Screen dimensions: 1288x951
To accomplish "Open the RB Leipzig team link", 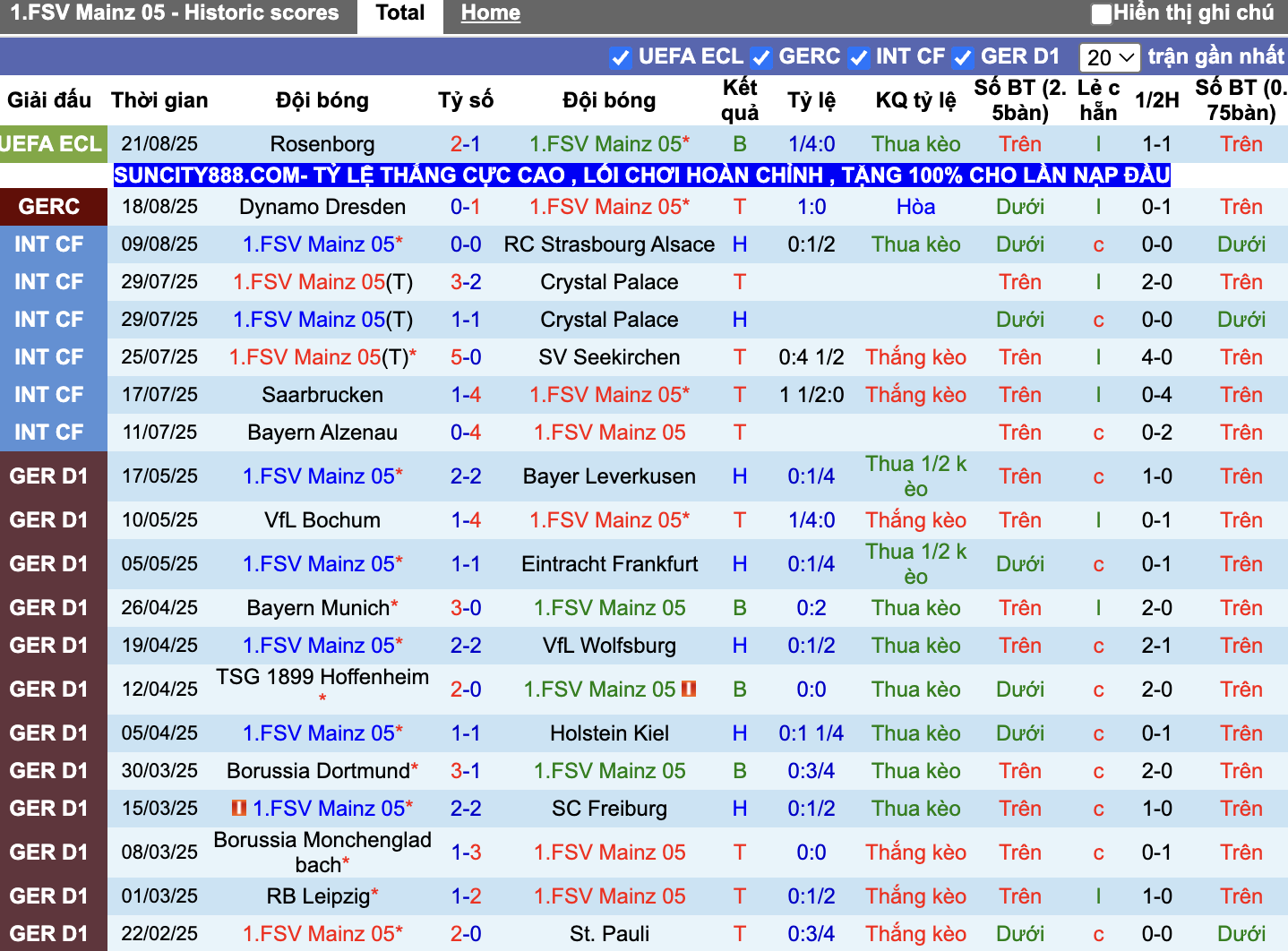I will pyautogui.click(x=318, y=896).
